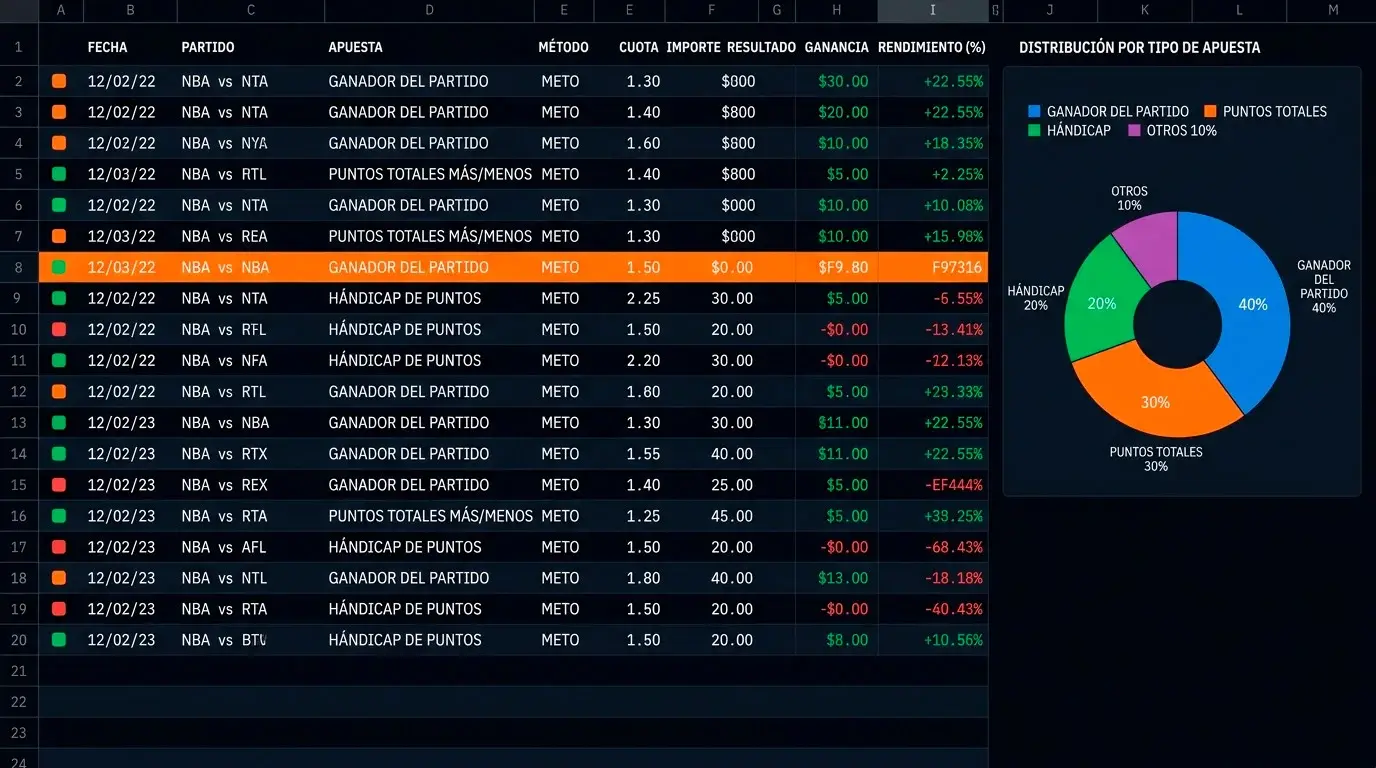
Task: Select the green status marker beside NBA vs RTX
Action: (59, 453)
